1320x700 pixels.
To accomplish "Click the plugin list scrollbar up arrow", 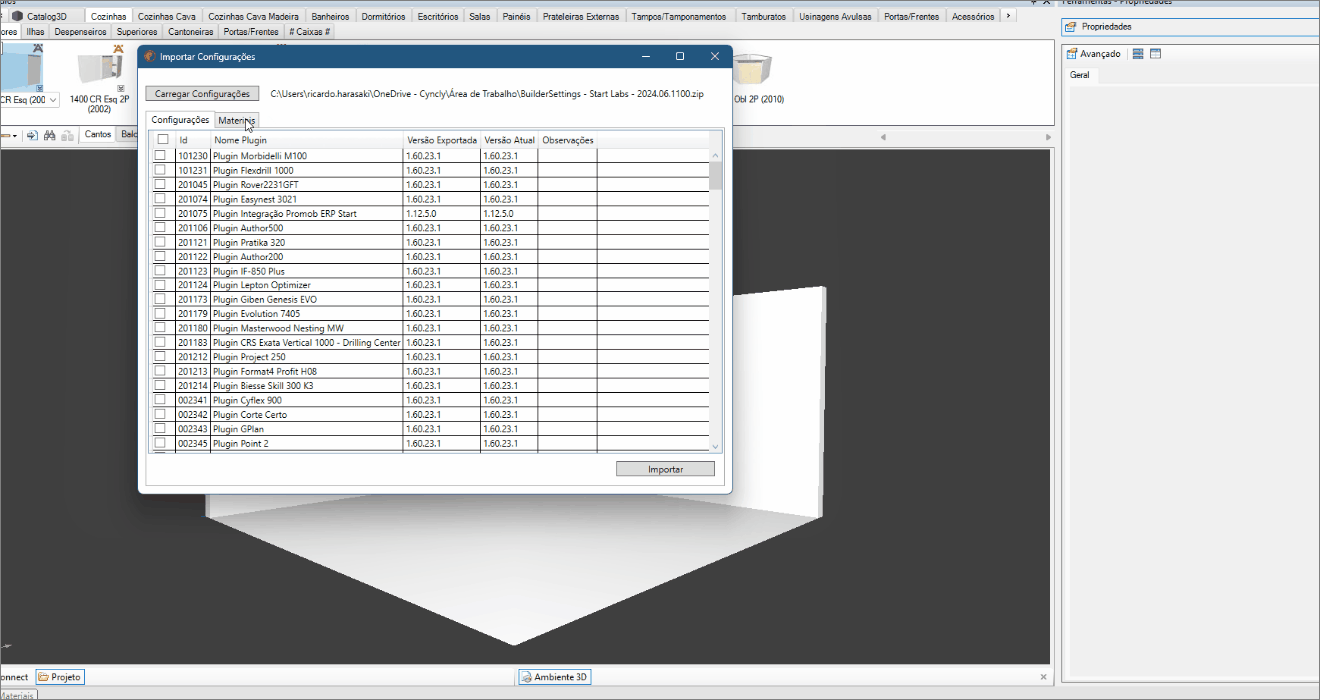I will (715, 155).
